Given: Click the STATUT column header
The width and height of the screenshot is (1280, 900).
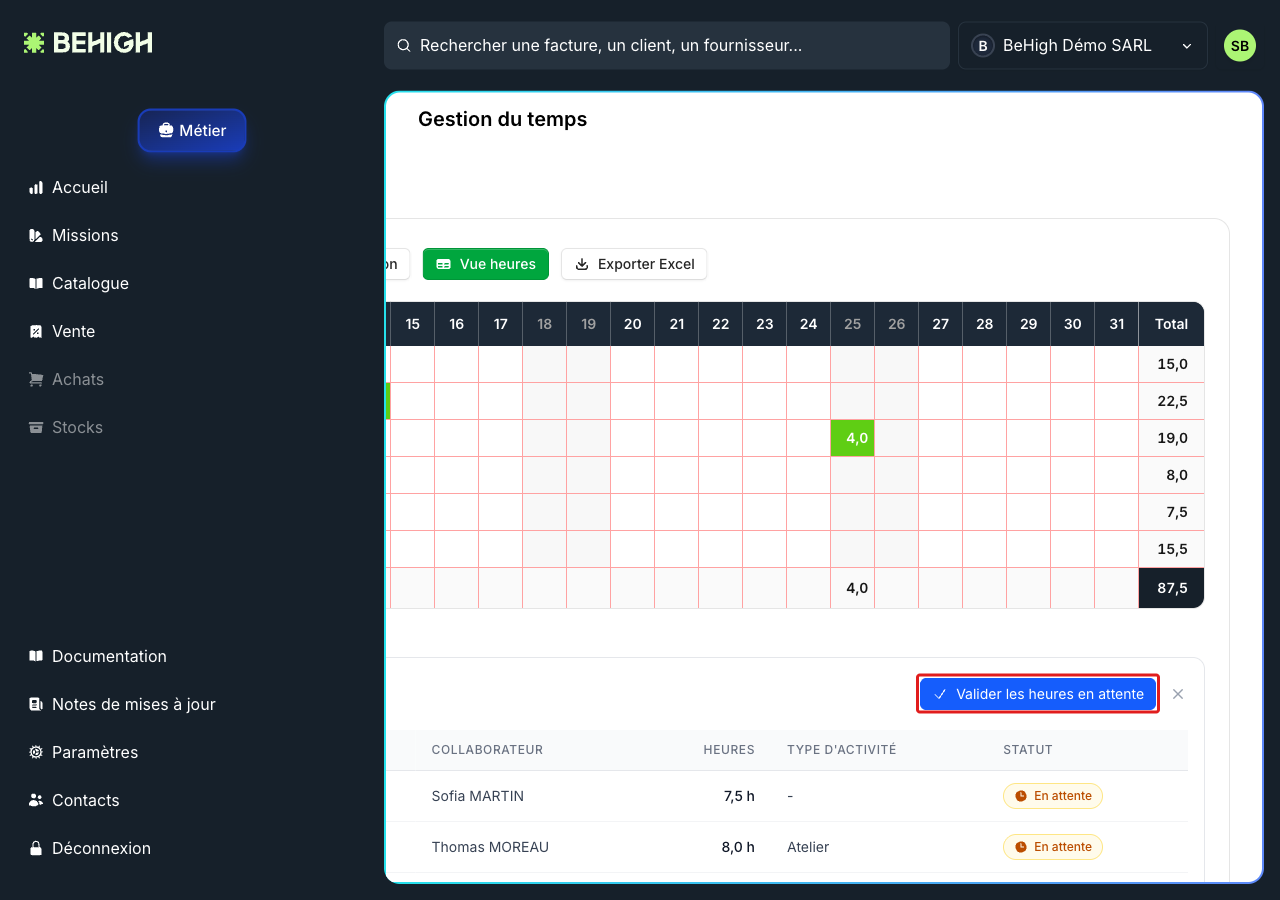Looking at the screenshot, I should pyautogui.click(x=1028, y=750).
